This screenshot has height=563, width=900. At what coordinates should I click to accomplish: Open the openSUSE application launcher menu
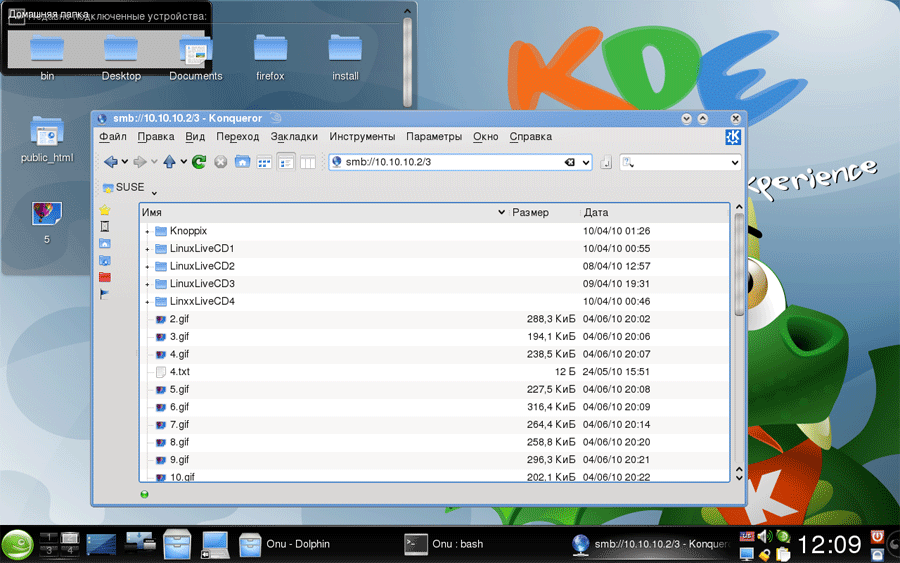17,544
